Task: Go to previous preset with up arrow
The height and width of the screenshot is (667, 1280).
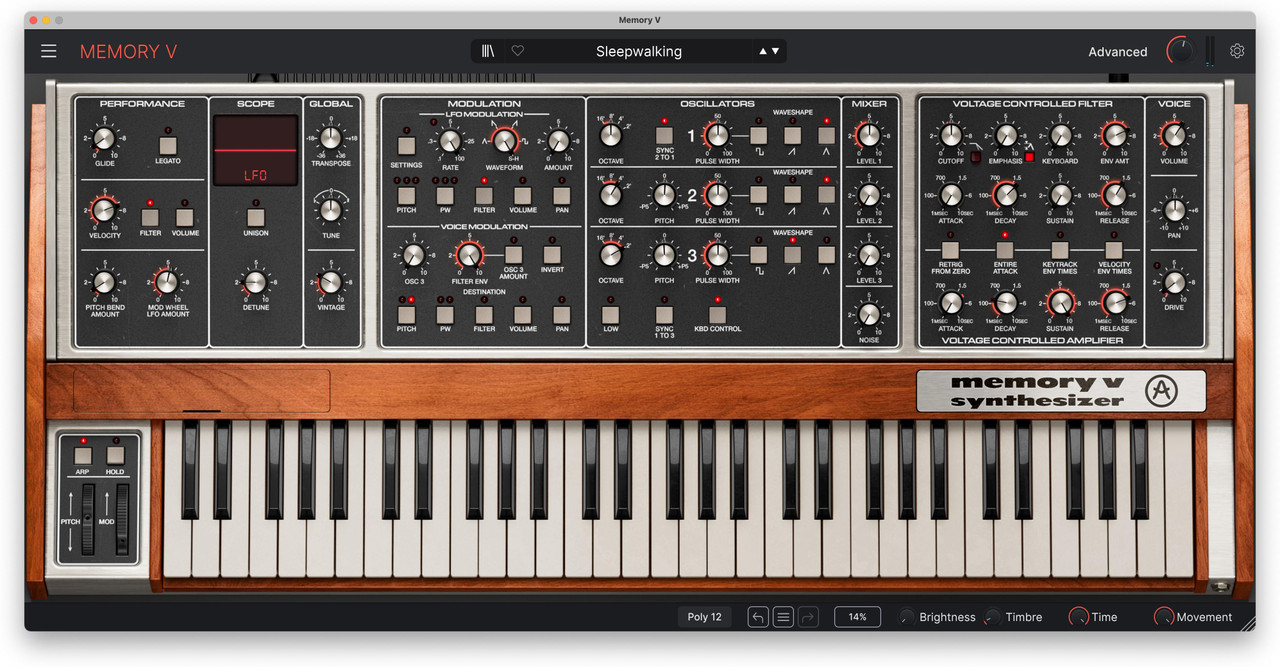Action: 764,51
